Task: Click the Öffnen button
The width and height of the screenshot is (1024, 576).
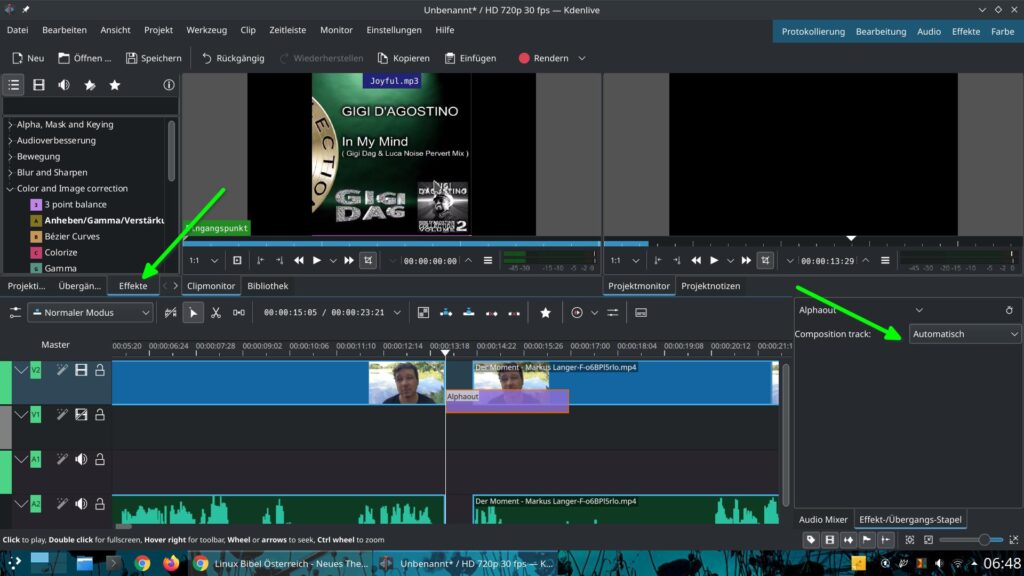Action: (85, 58)
